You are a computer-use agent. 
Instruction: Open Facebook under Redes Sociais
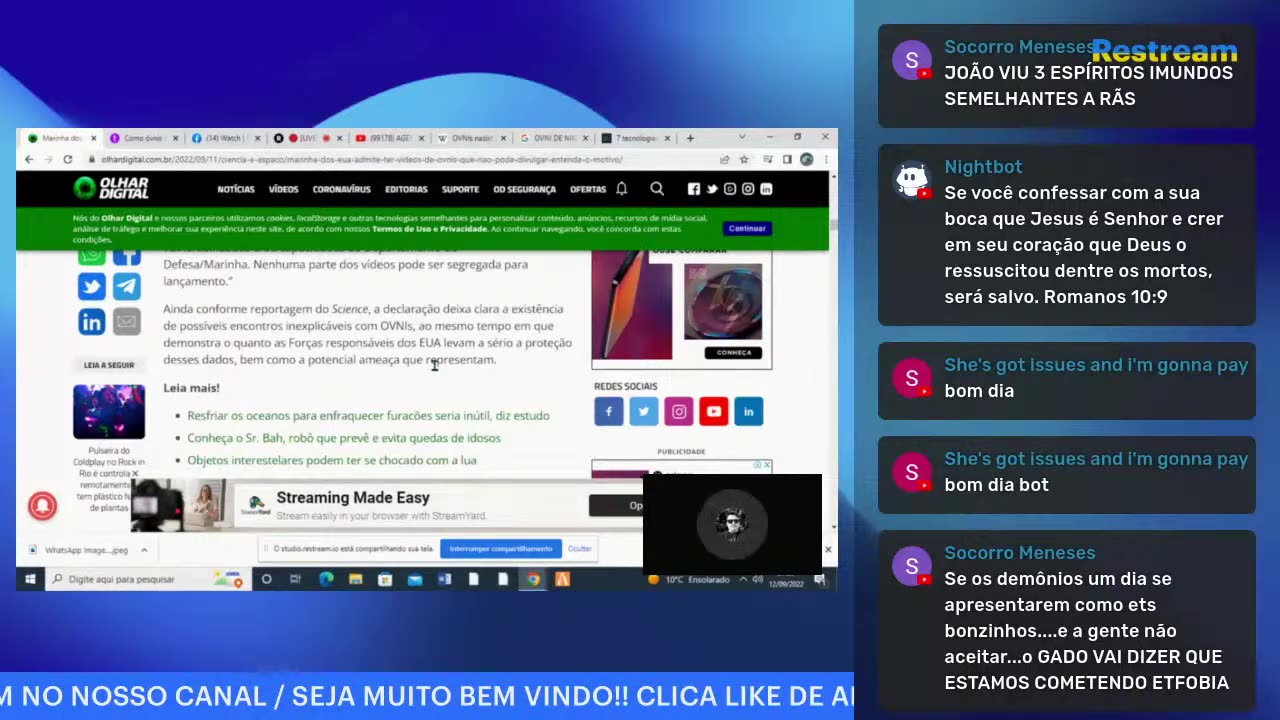pos(609,411)
